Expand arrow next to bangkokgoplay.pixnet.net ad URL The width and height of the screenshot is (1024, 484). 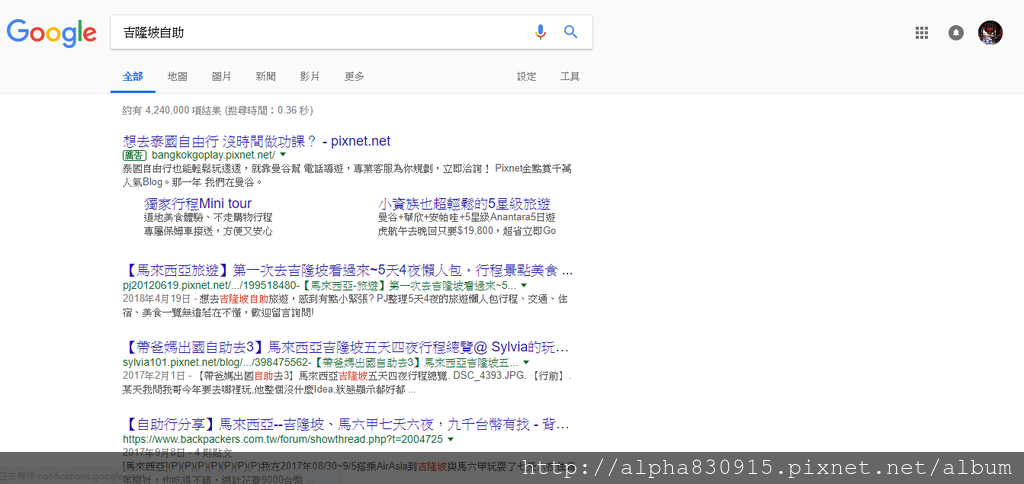pos(283,155)
